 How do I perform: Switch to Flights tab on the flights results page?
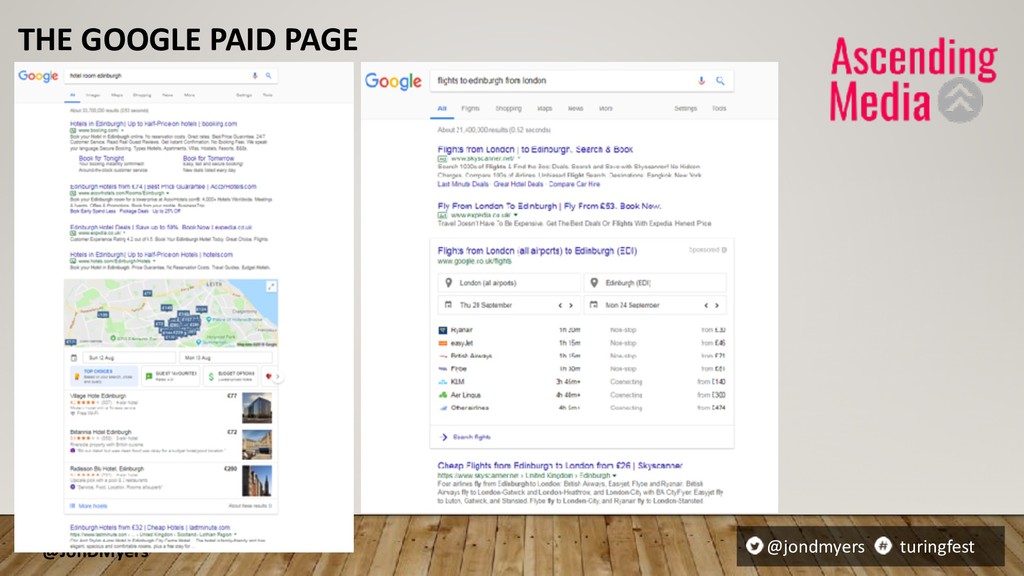(470, 108)
